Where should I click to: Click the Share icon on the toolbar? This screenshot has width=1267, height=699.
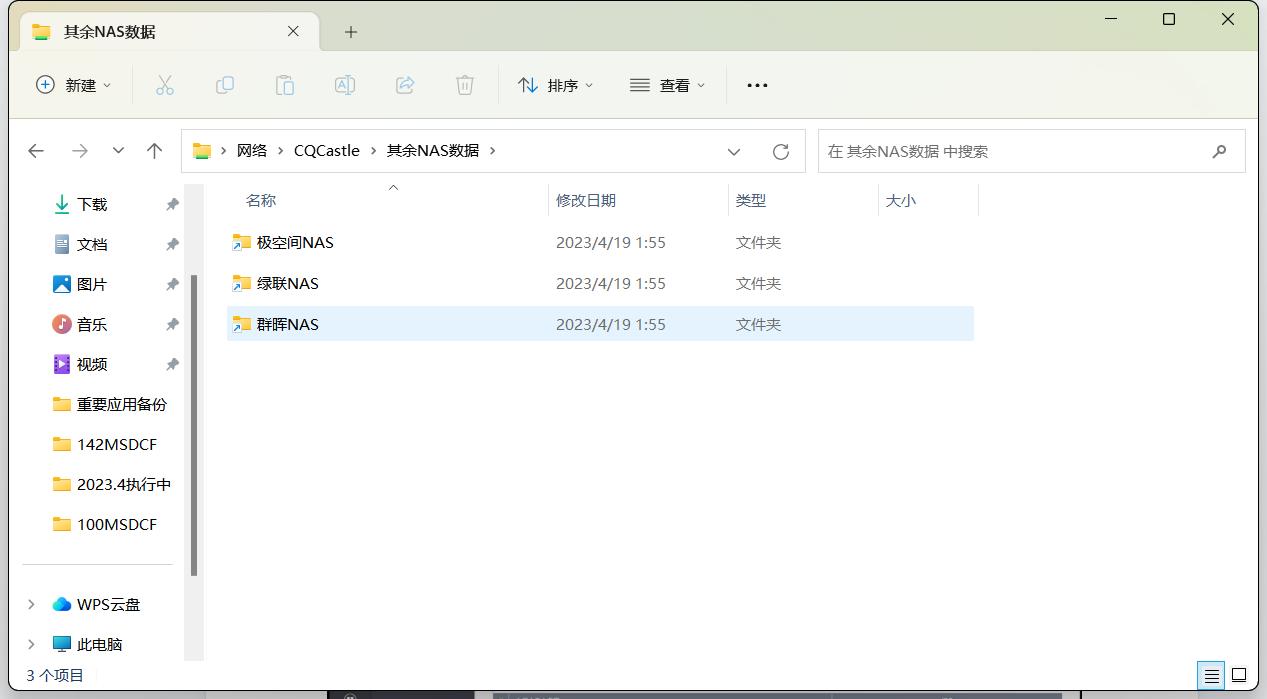coord(405,85)
